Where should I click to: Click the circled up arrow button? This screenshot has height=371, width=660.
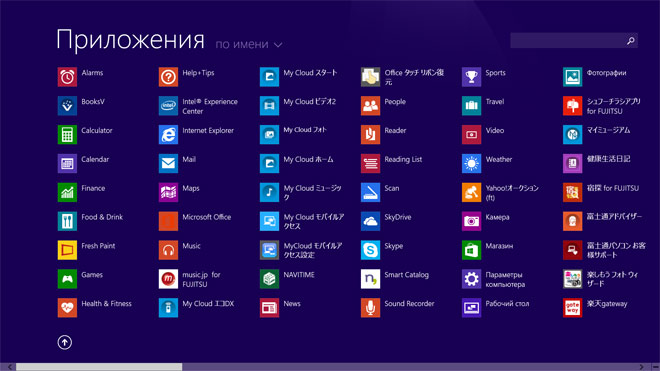65,342
